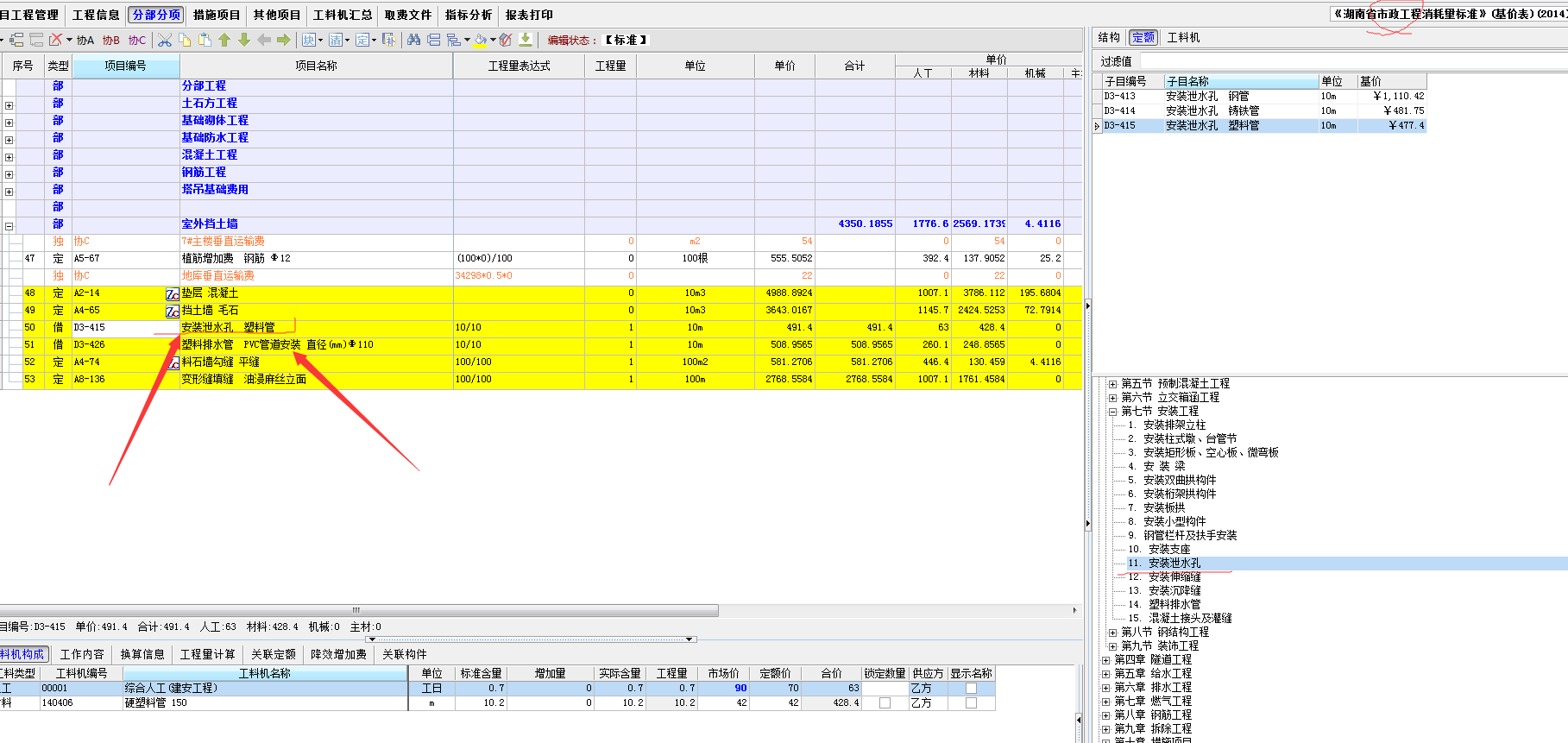Click the 清 list toolbar icon
Screen dimensions: 1568x743
click(x=336, y=40)
